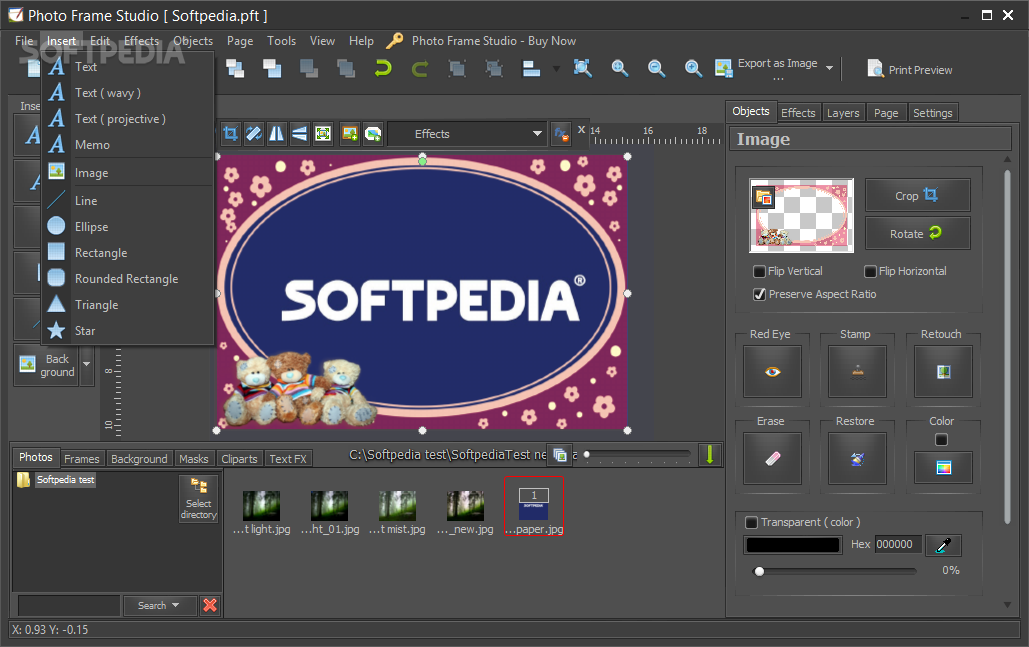This screenshot has width=1029, height=647.
Task: Click the Hex color input field
Action: point(898,544)
